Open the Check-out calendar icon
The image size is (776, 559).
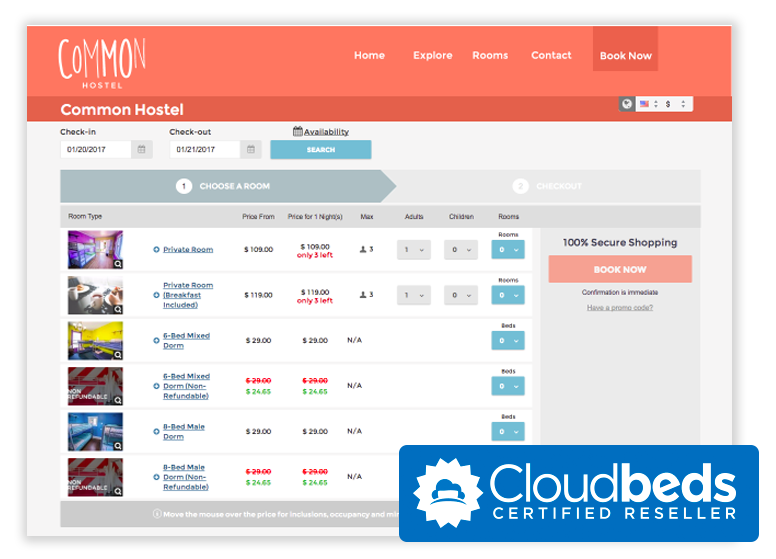click(x=251, y=149)
